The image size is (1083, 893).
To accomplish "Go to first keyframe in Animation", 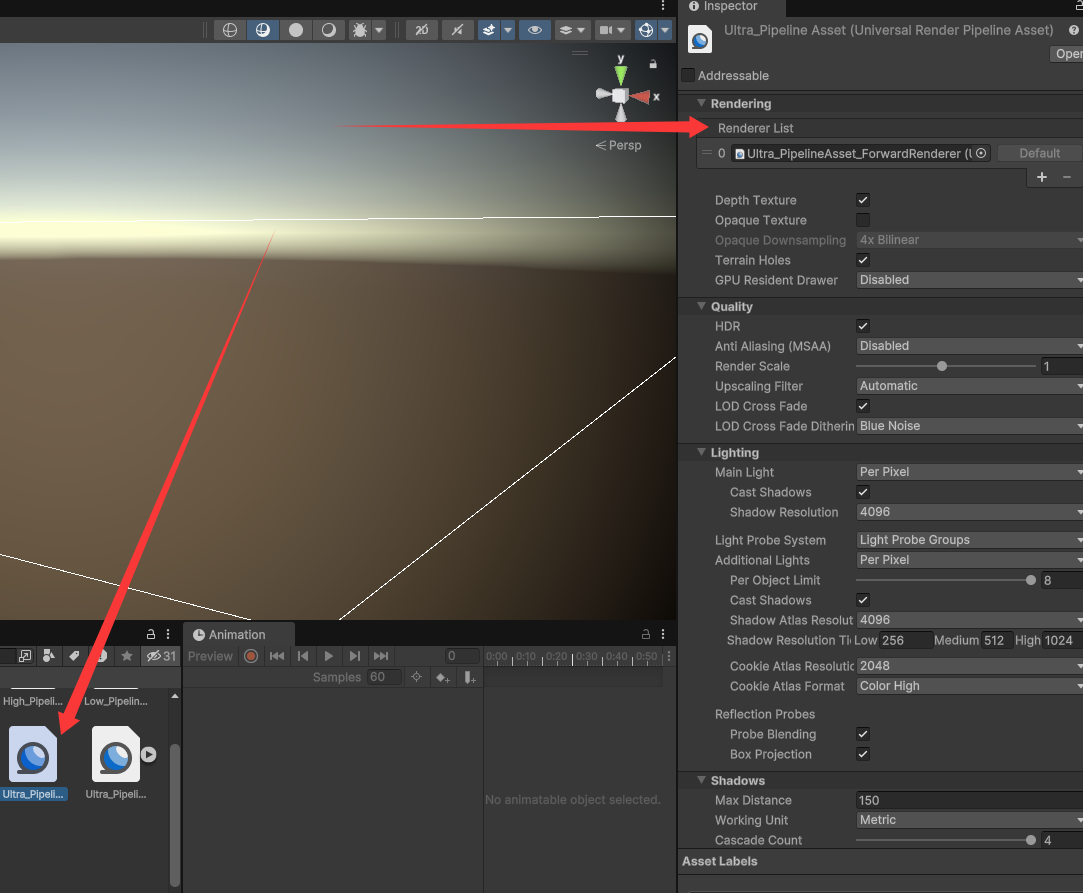I will coord(277,656).
